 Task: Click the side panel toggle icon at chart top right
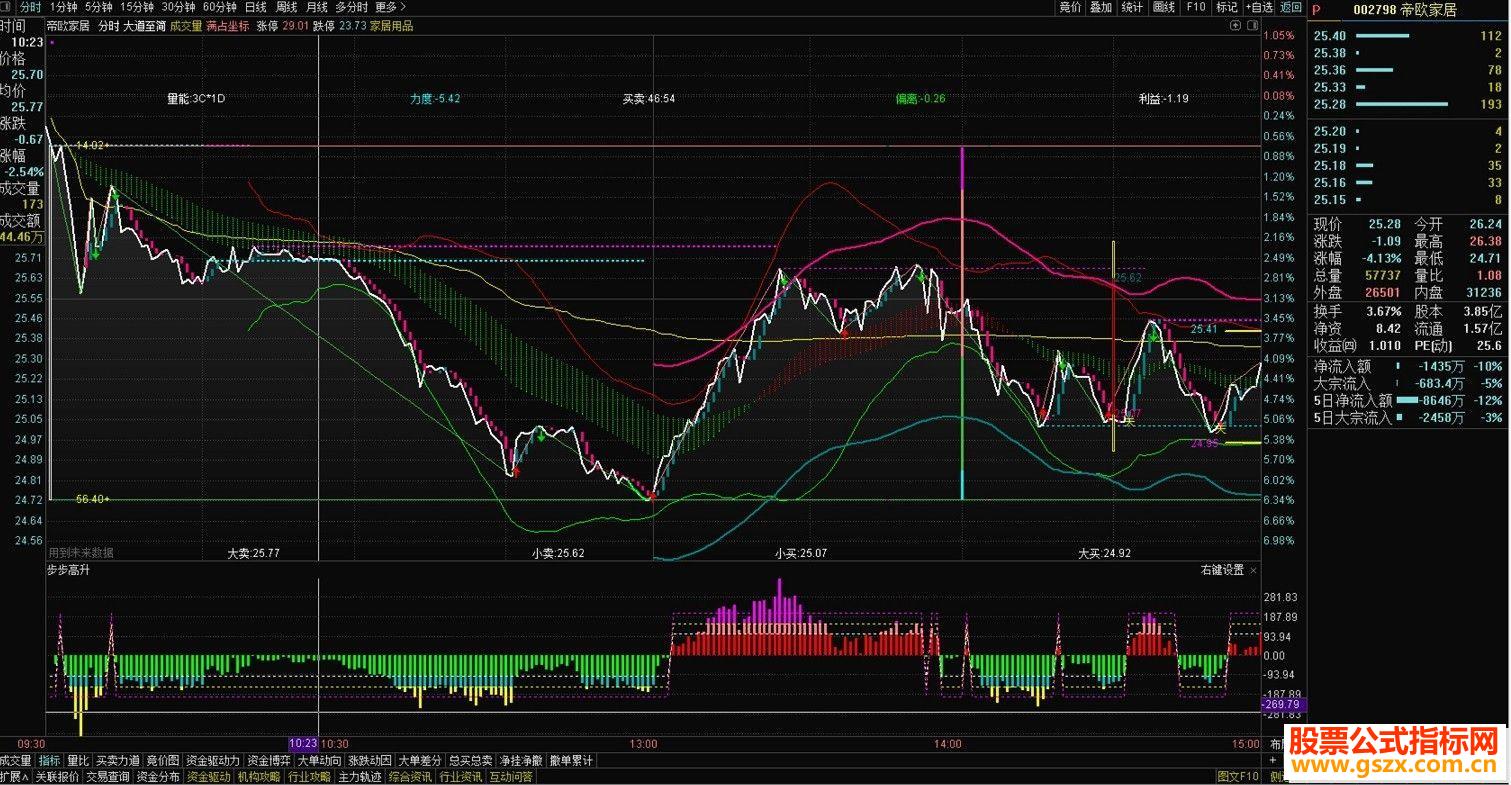click(1252, 25)
